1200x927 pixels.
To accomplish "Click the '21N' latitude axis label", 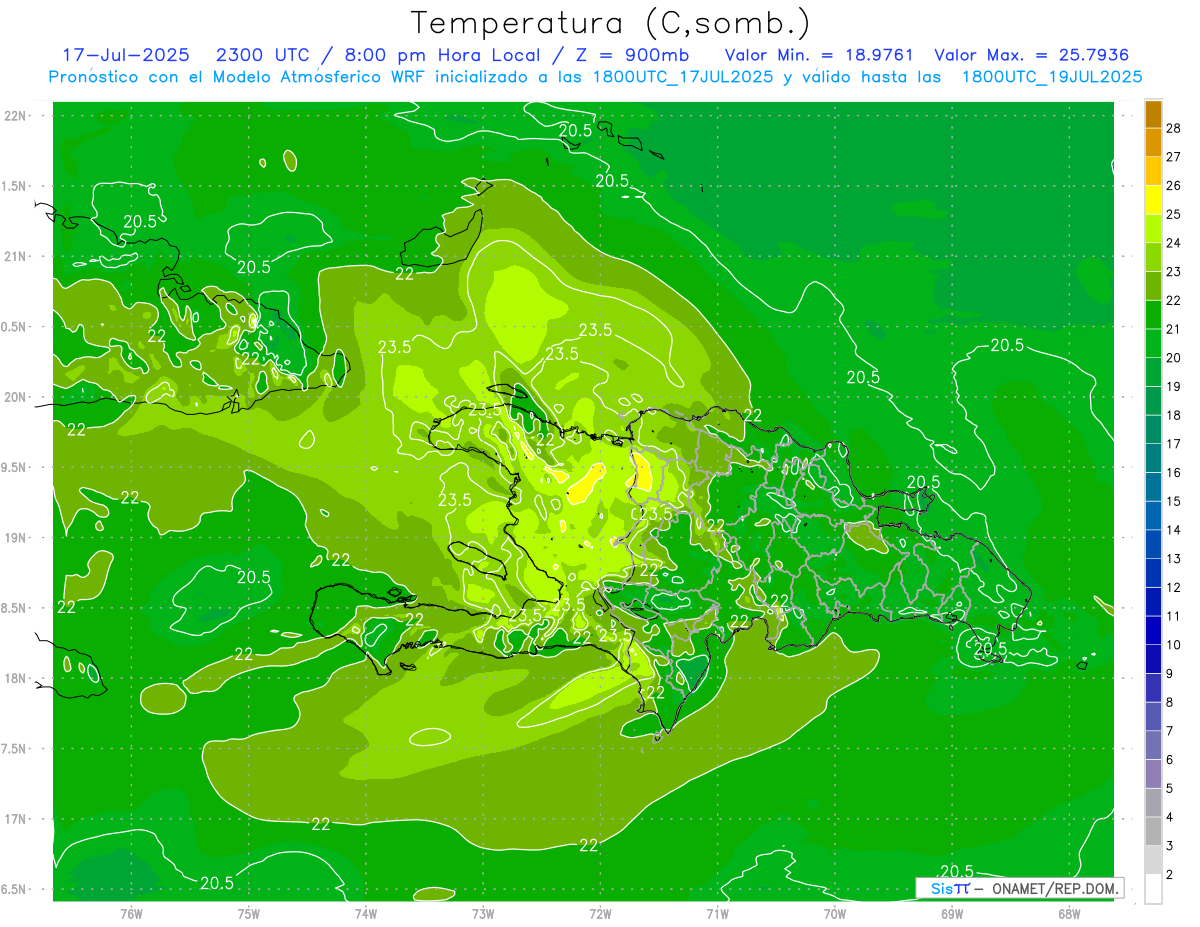I will (x=16, y=256).
